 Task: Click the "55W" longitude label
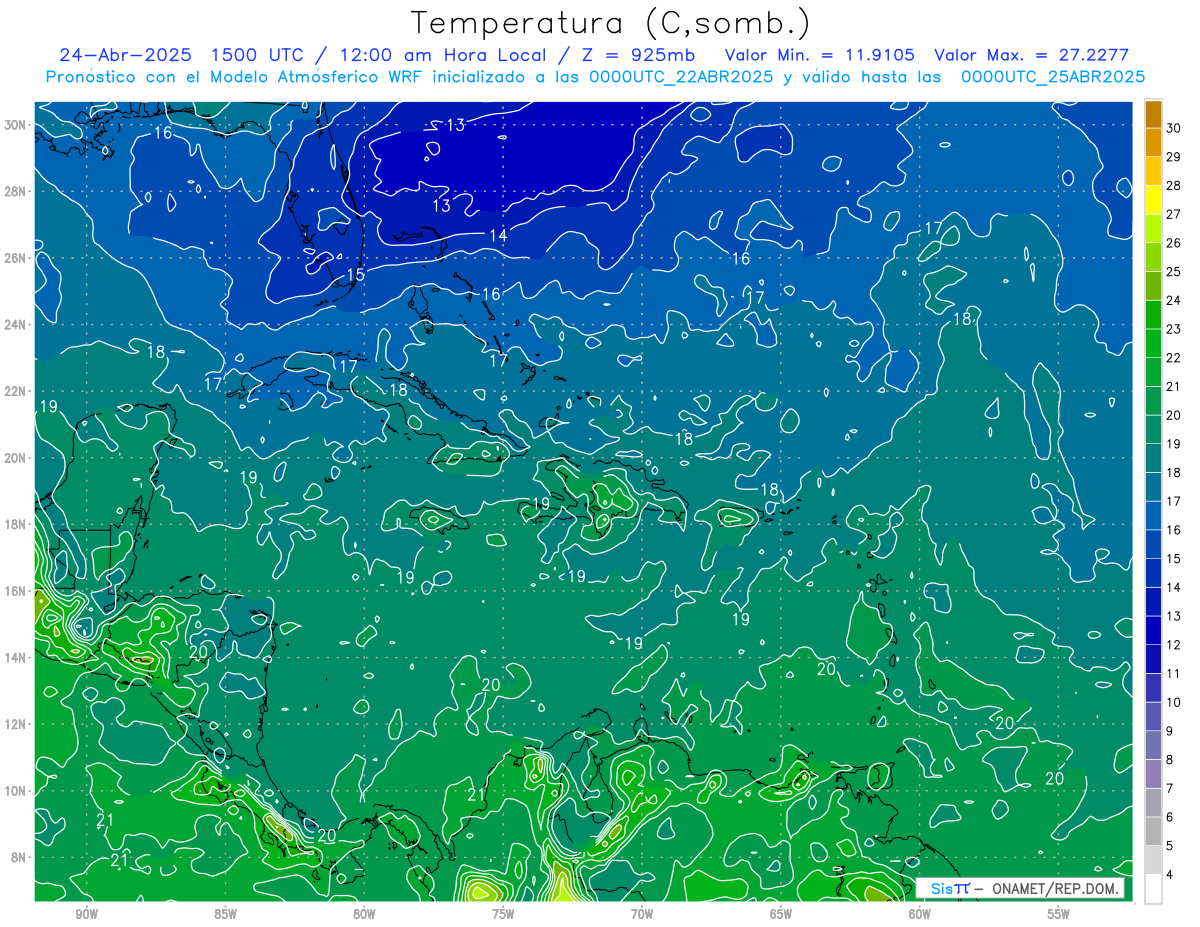1059,914
